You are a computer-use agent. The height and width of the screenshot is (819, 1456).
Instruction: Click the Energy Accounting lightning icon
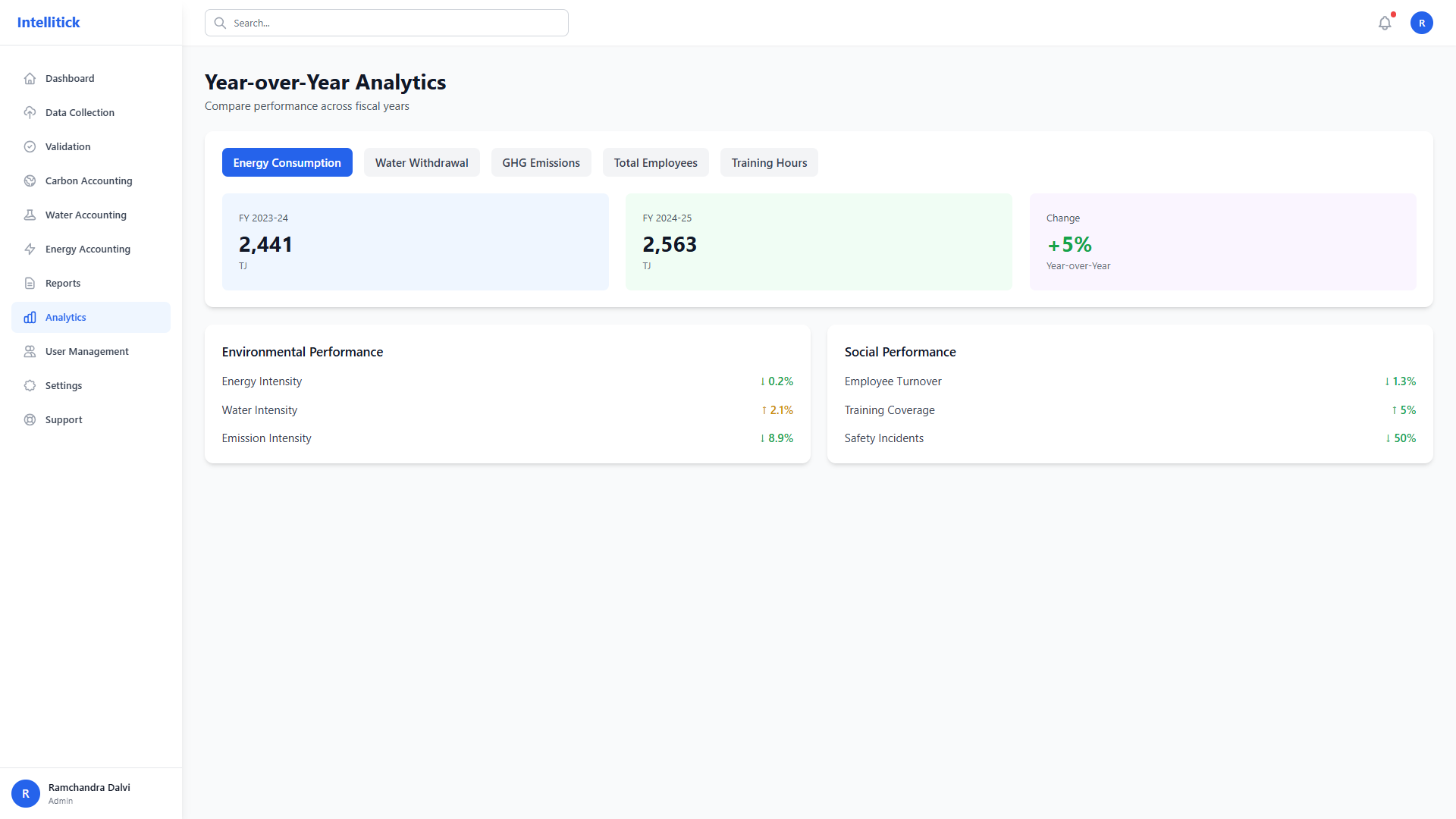pyautogui.click(x=30, y=249)
